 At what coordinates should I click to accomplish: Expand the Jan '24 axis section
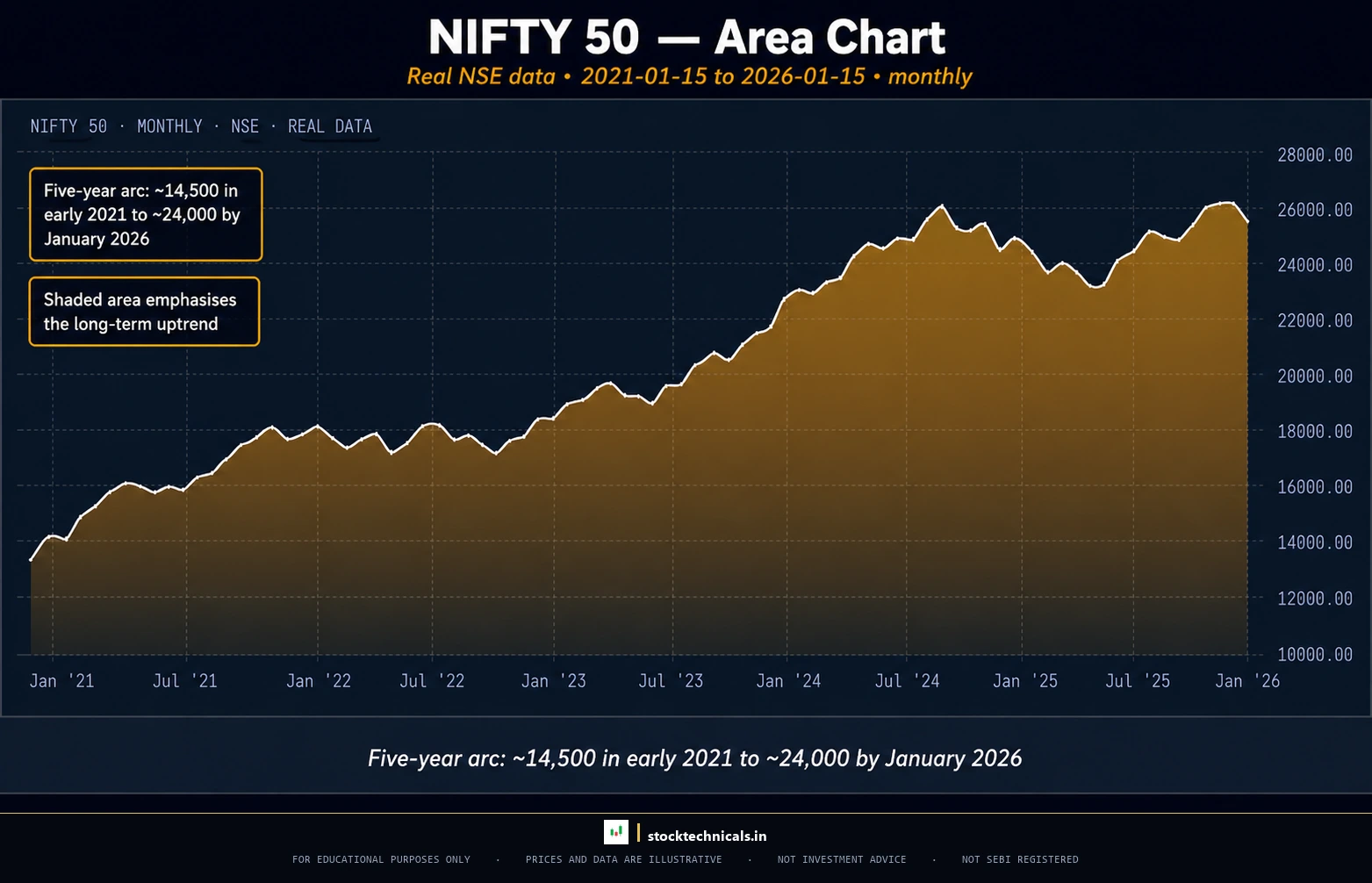coord(788,680)
